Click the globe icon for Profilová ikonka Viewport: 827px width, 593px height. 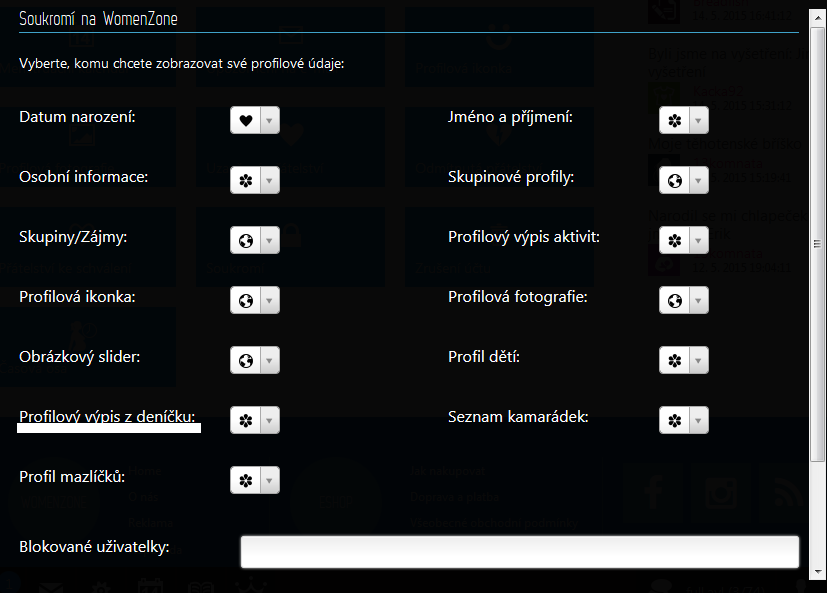point(245,300)
